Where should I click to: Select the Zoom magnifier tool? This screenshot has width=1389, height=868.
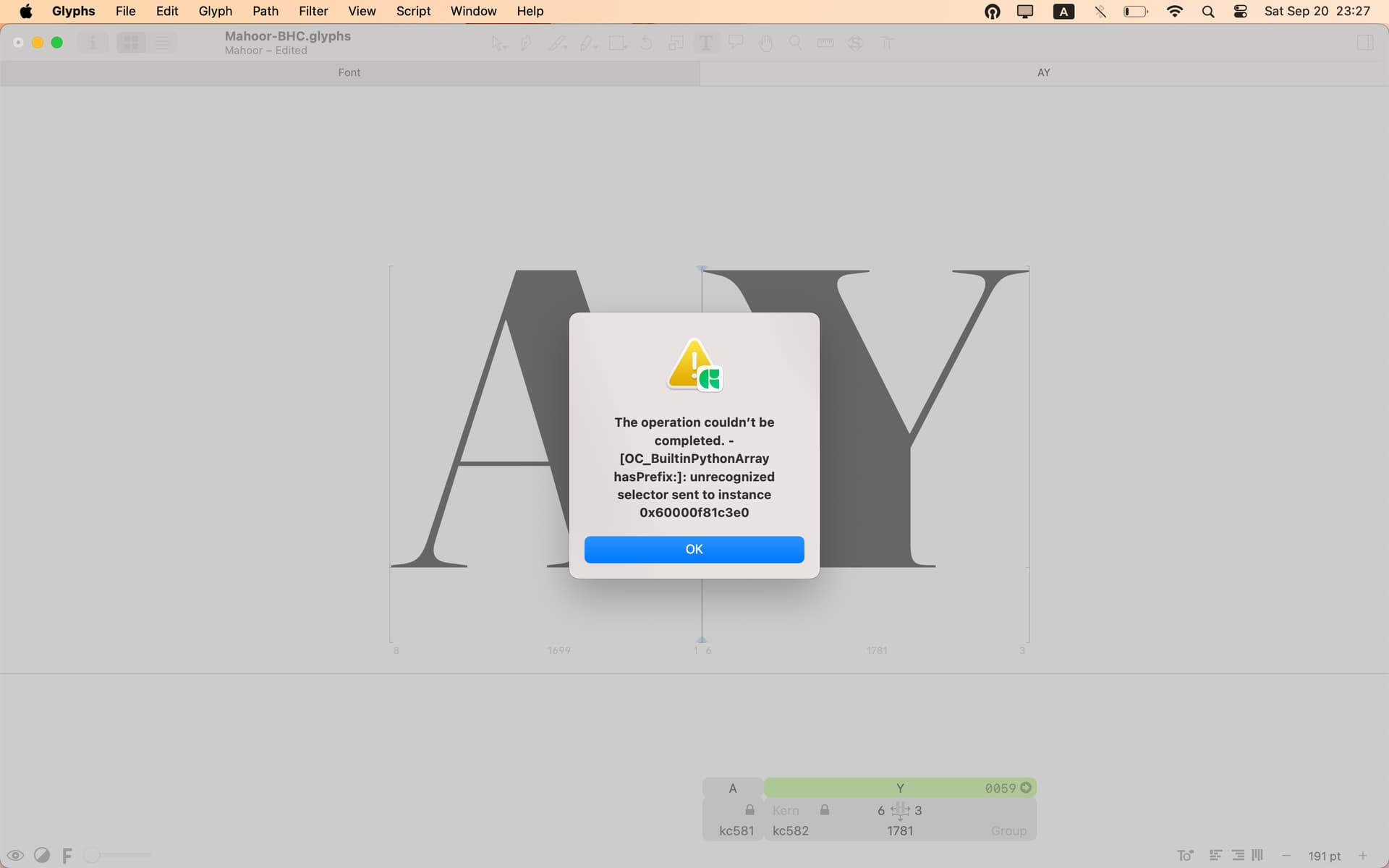pos(795,43)
